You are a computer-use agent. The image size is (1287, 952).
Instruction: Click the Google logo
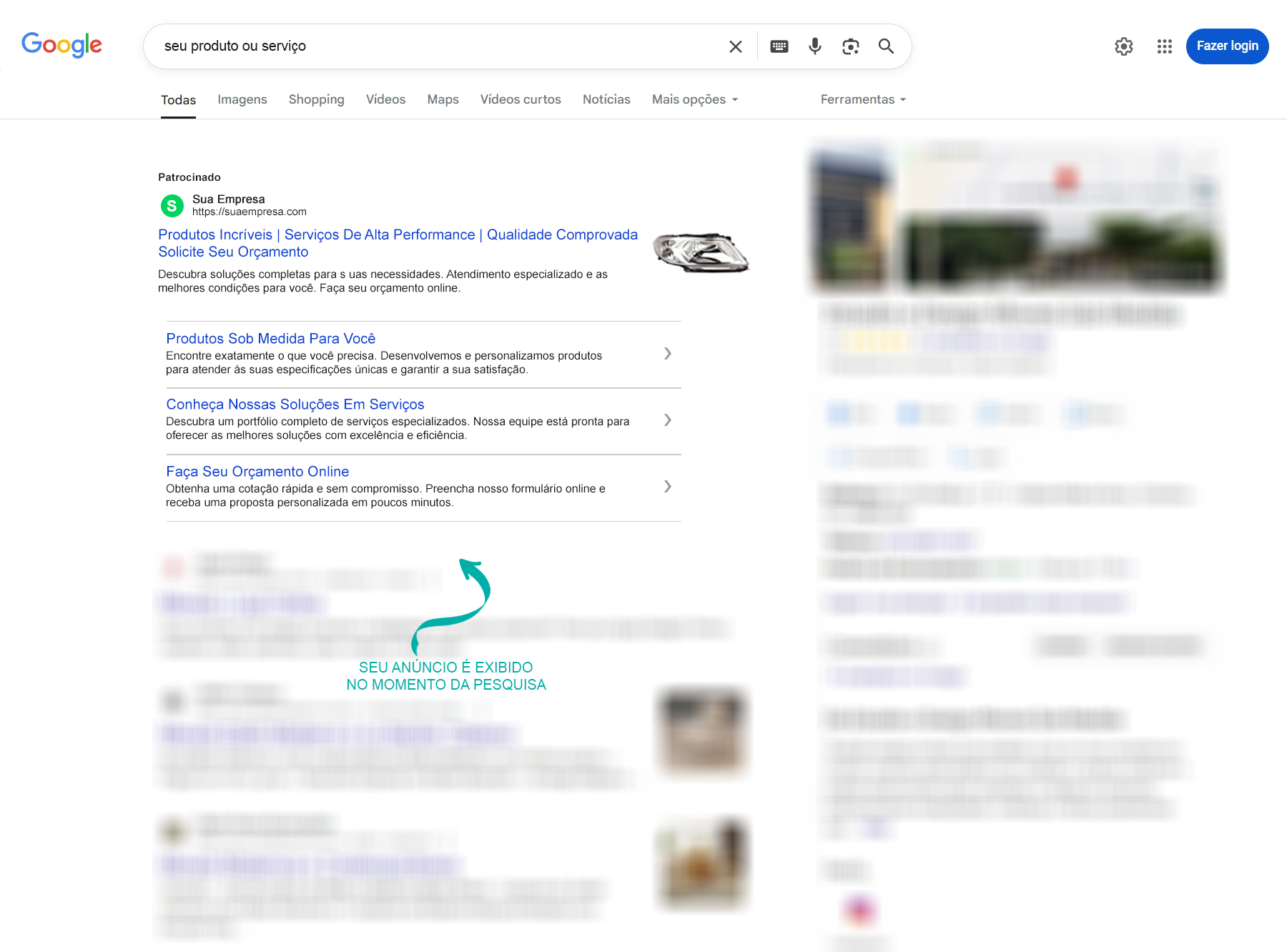click(61, 45)
